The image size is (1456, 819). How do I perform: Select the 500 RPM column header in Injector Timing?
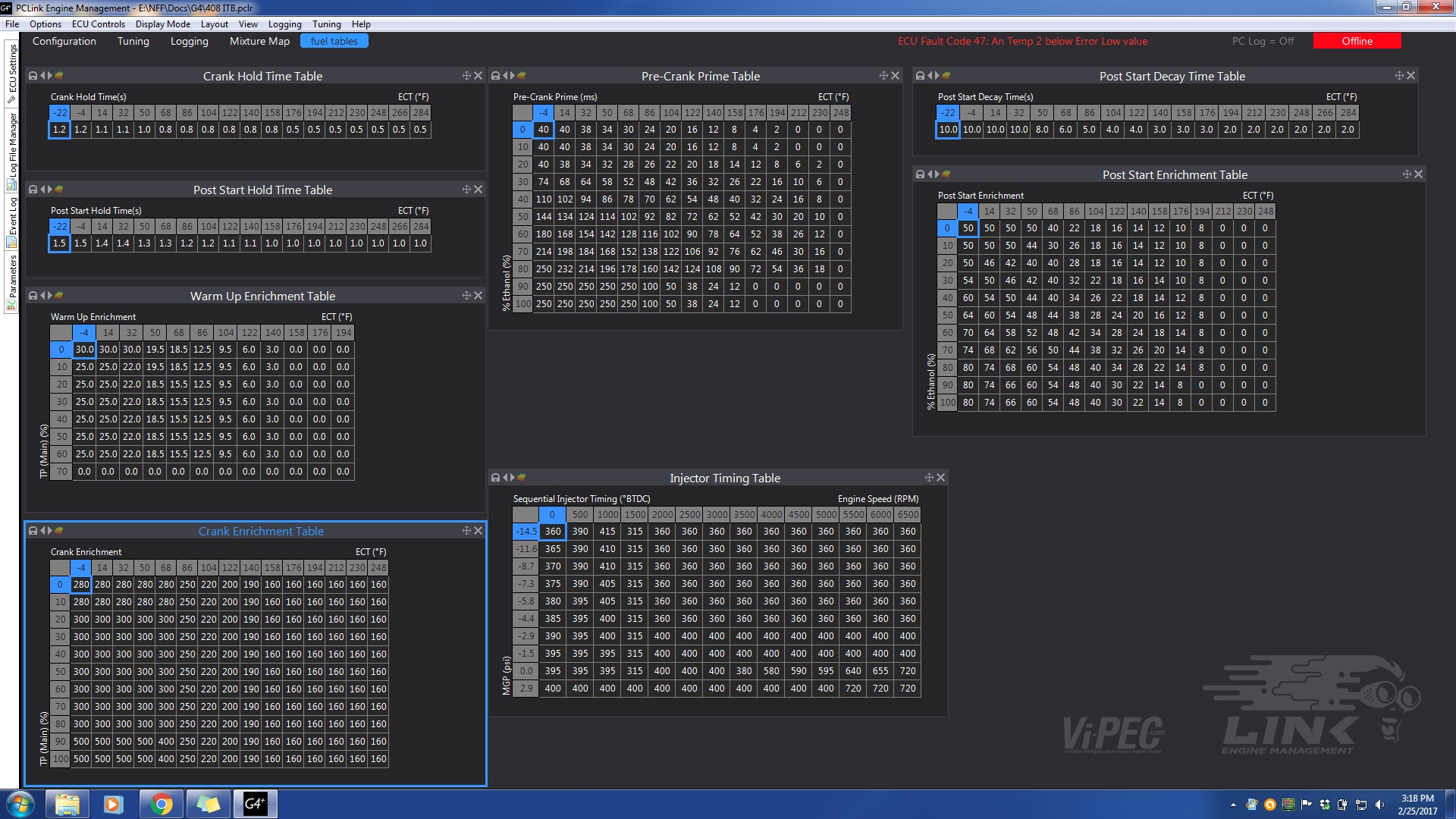click(x=580, y=514)
